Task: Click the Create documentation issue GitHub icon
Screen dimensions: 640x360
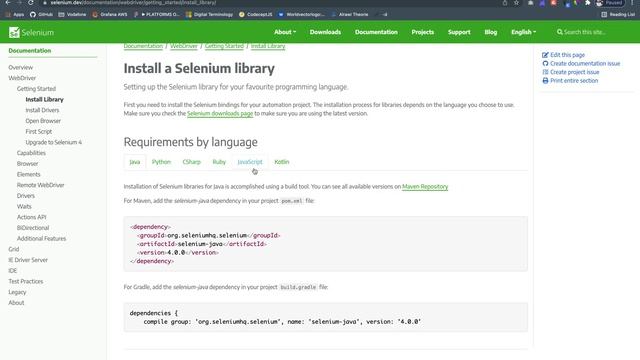Action: (x=545, y=63)
